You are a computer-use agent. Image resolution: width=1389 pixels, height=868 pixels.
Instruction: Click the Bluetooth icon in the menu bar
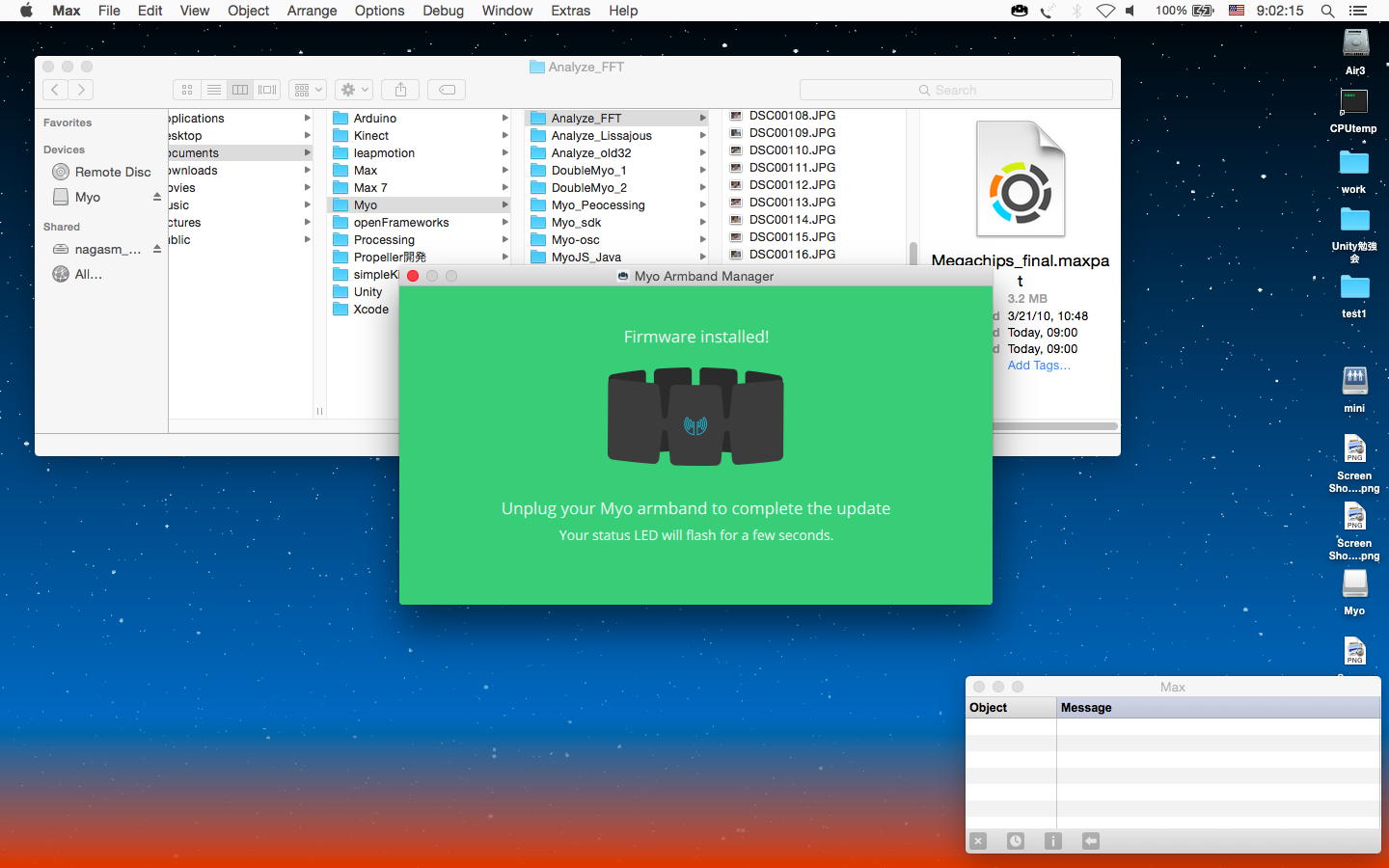click(1077, 11)
